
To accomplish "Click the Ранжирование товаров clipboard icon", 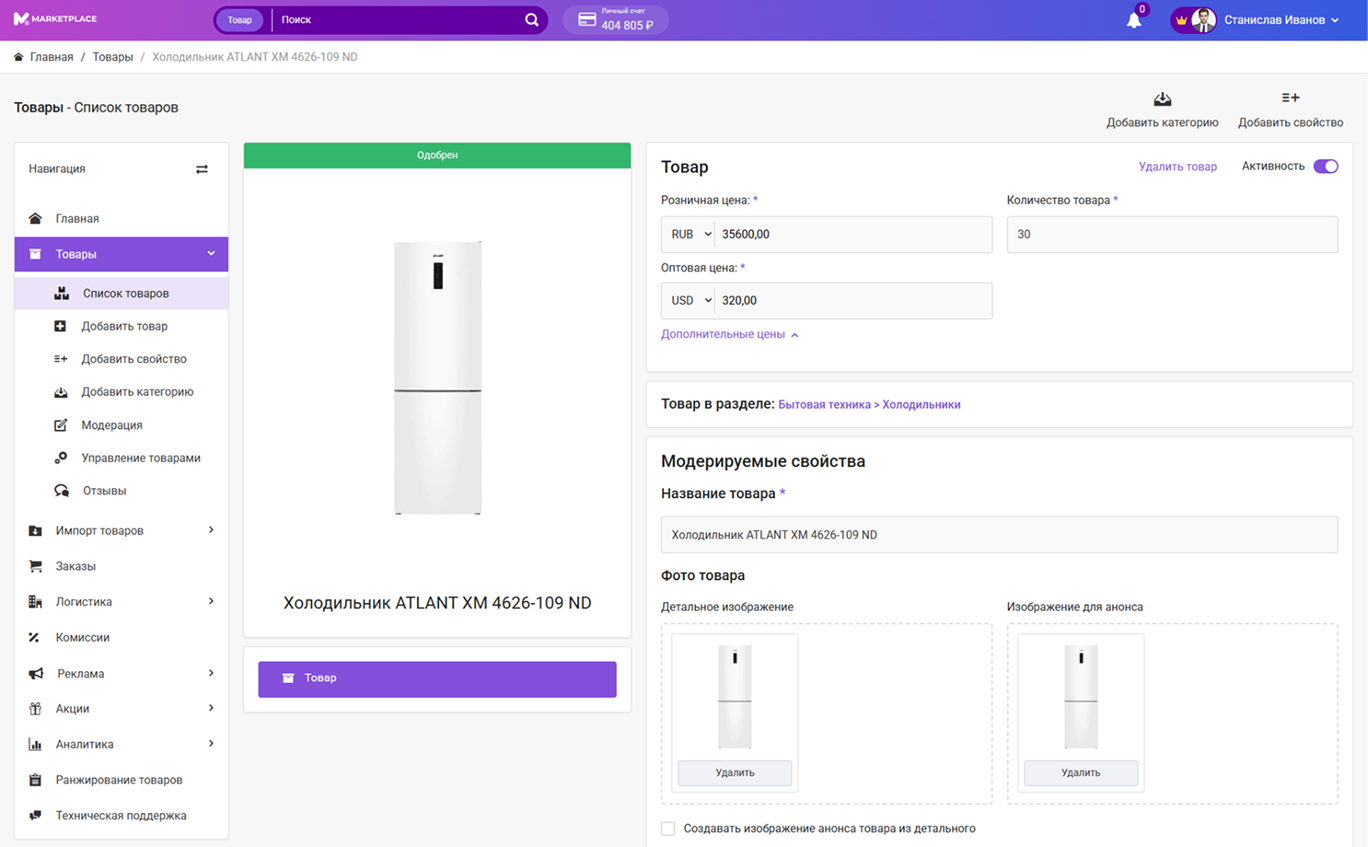I will coord(35,780).
